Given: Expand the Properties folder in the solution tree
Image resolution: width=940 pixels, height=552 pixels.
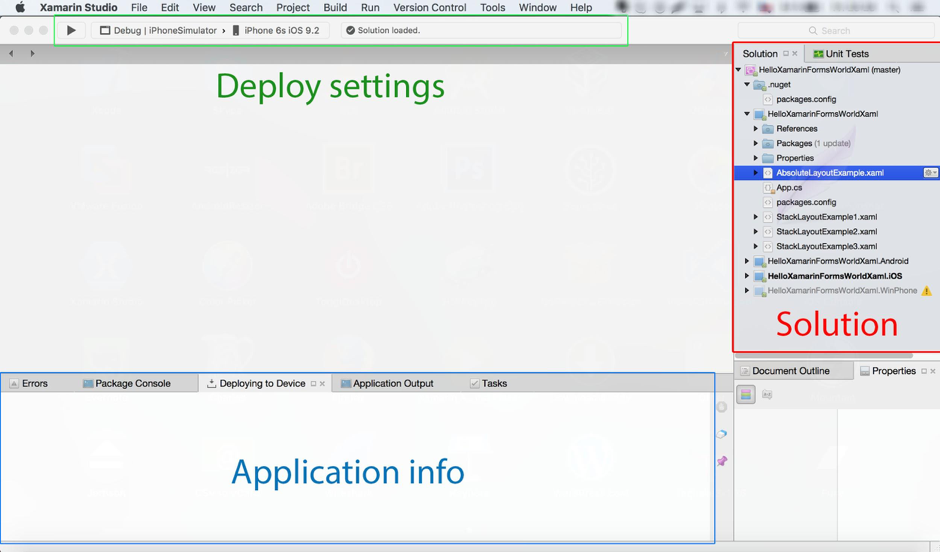Looking at the screenshot, I should [756, 158].
